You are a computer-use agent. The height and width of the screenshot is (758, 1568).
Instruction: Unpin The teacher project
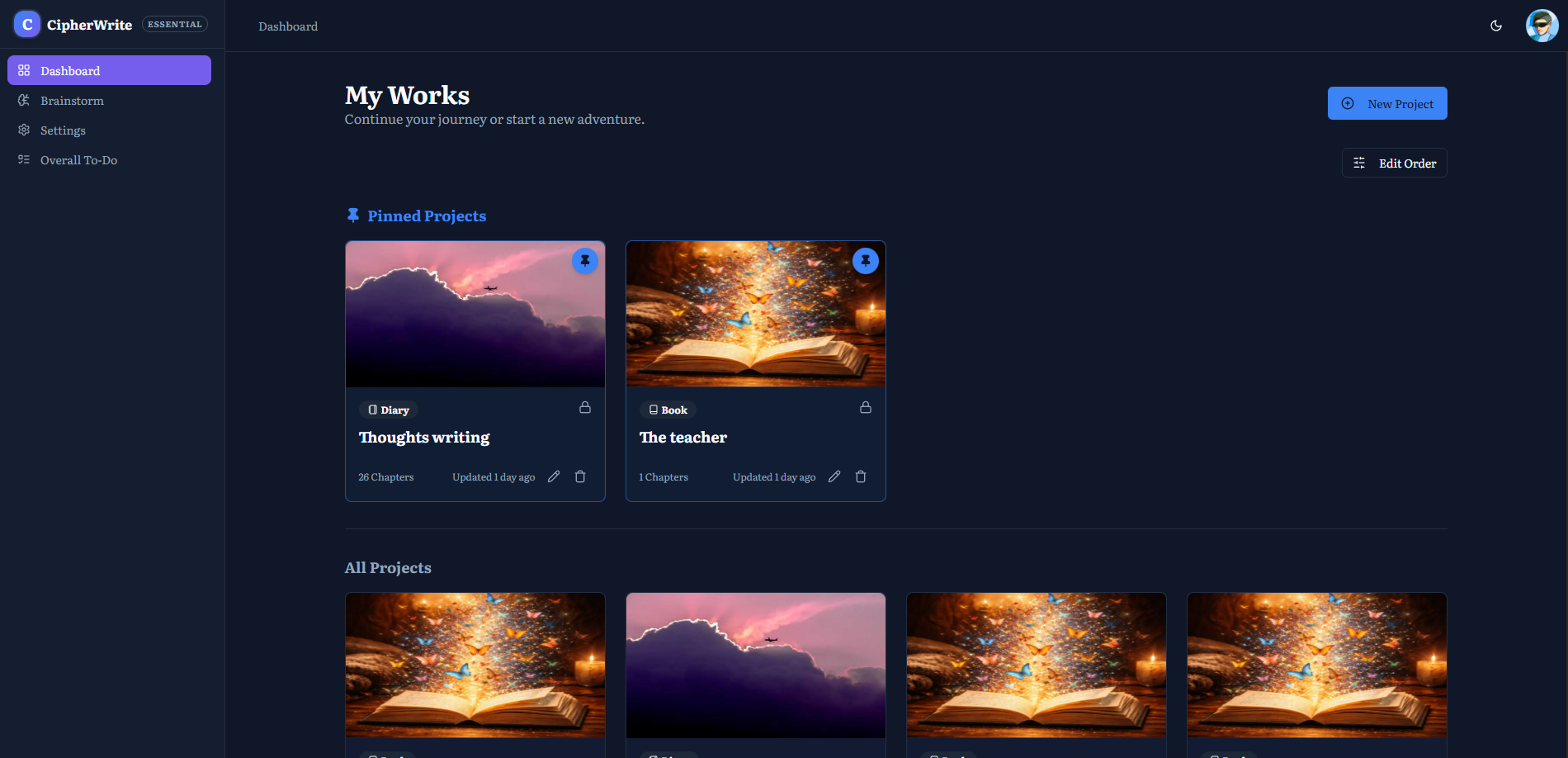(x=865, y=261)
